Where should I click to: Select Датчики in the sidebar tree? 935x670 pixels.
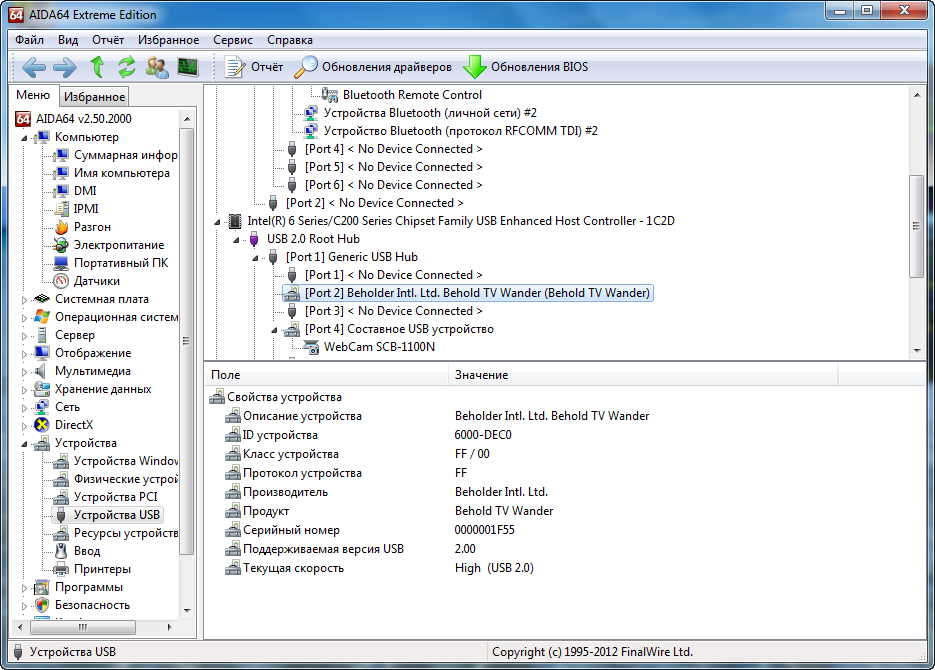click(x=96, y=281)
